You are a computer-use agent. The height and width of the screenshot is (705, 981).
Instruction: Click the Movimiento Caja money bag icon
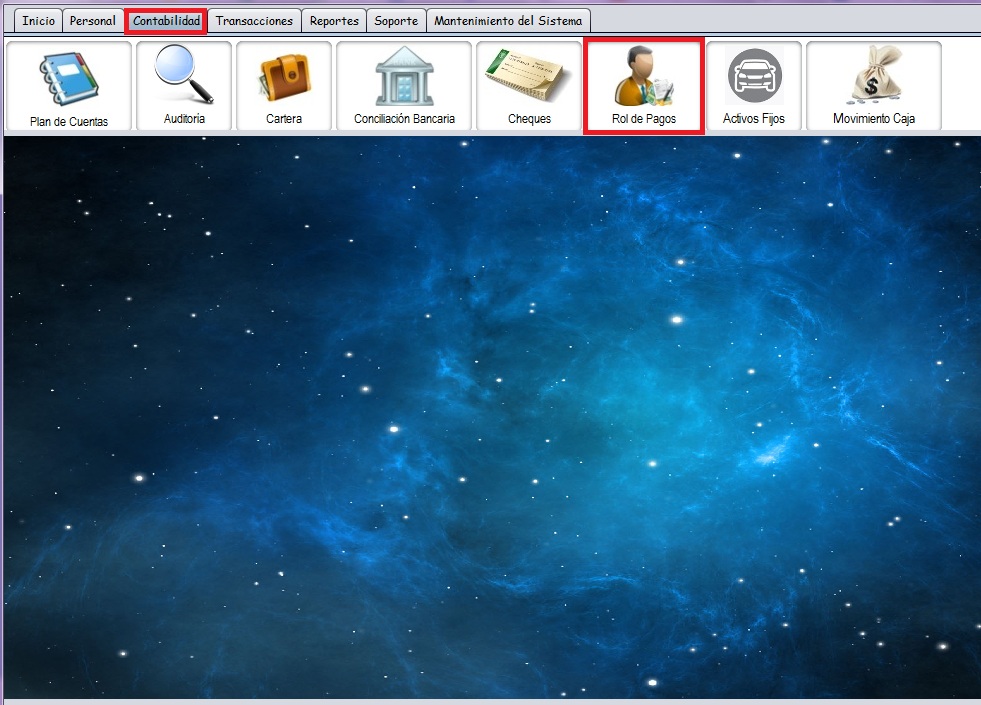coord(873,76)
